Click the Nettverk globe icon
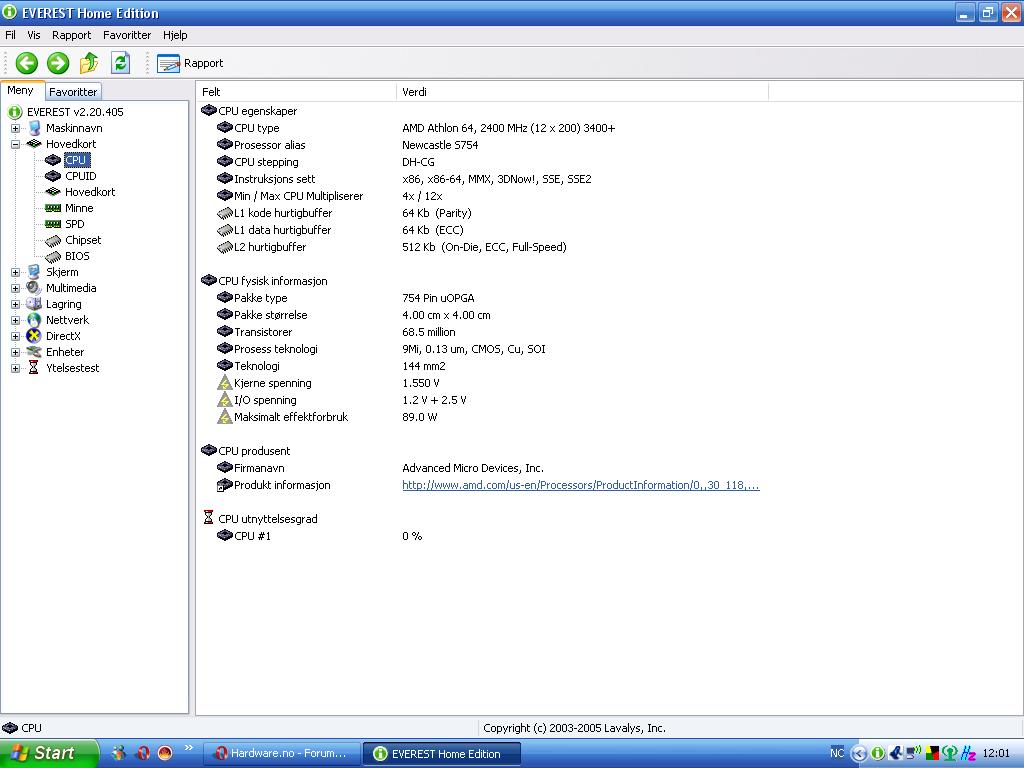 34,320
